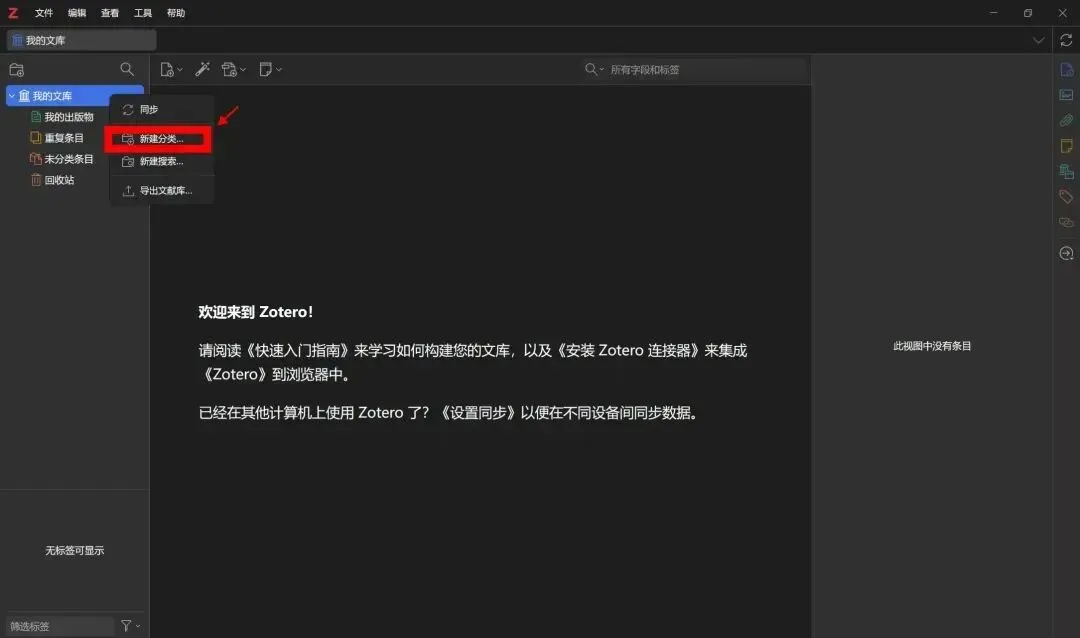Open the tags pane icon in sidebar
The width and height of the screenshot is (1080, 638).
(x=1066, y=197)
